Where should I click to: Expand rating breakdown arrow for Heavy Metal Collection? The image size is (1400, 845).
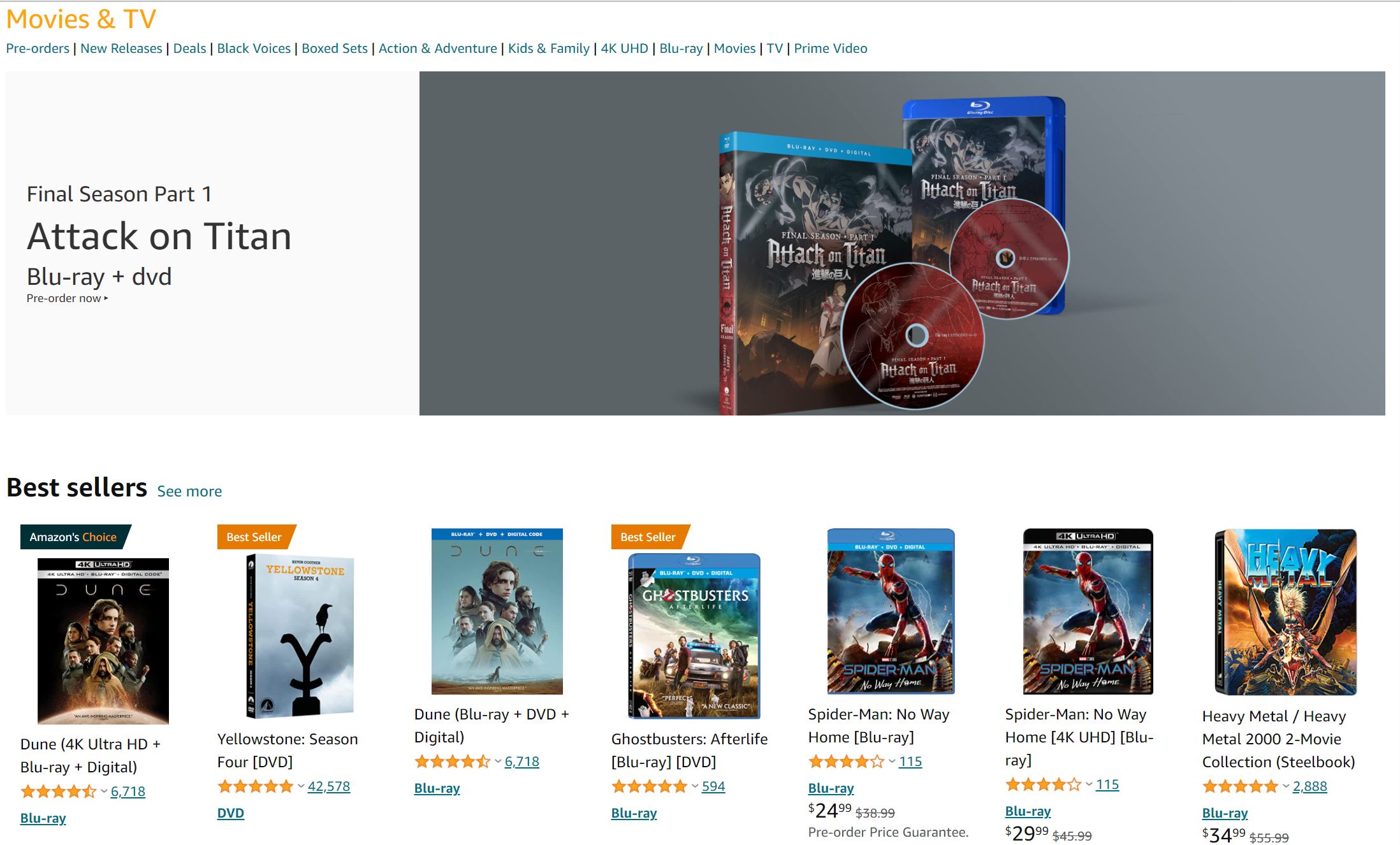[1286, 786]
